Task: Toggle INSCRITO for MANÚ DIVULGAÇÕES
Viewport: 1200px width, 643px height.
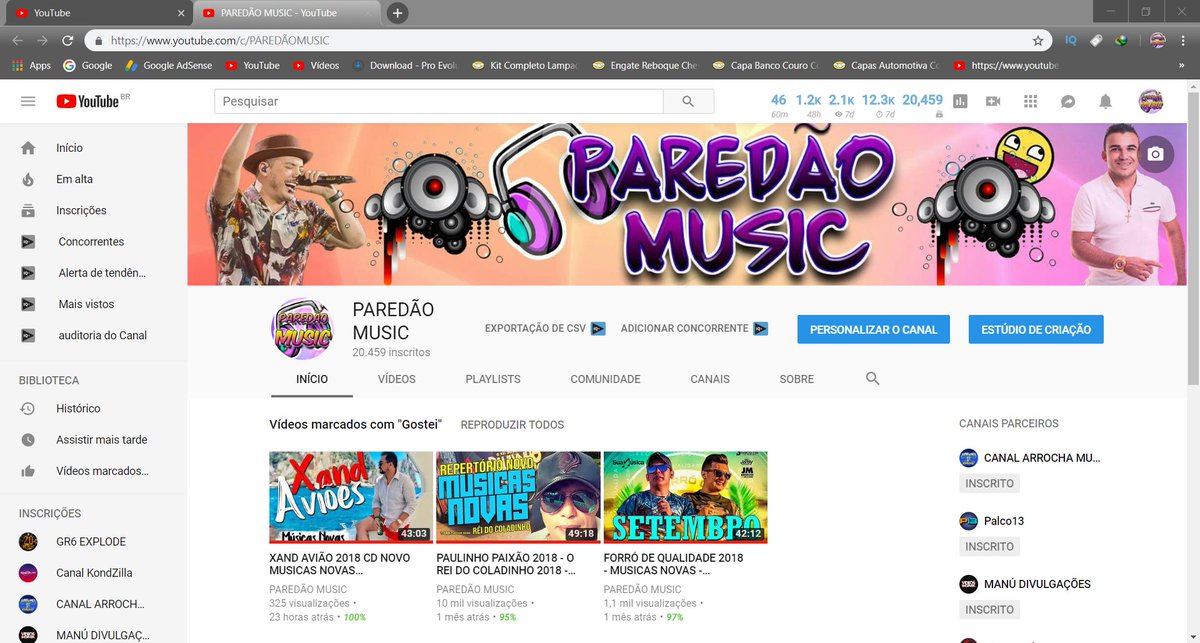Action: click(989, 610)
